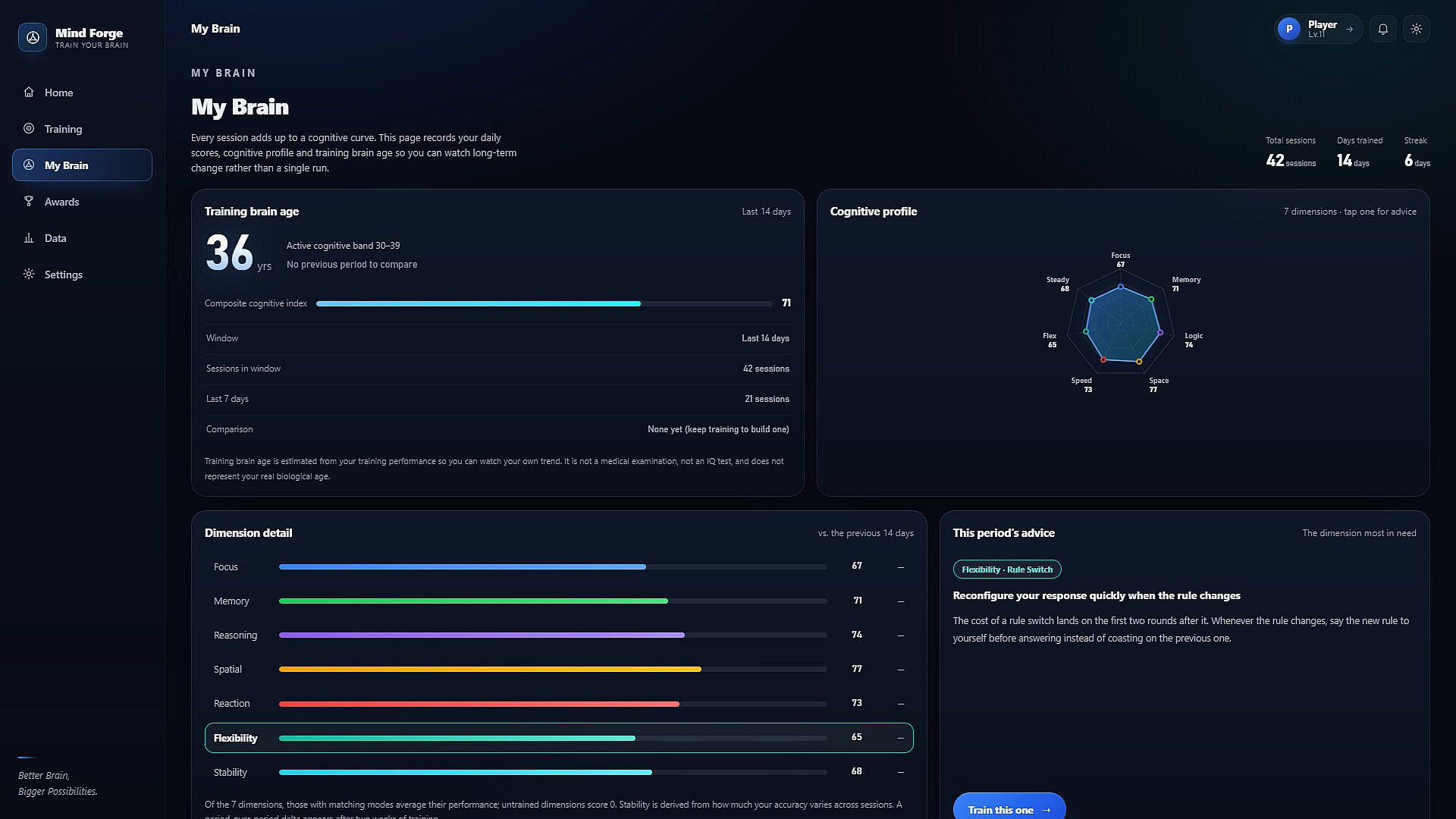Select the Focus dimension row
The height and width of the screenshot is (819, 1456).
click(559, 566)
